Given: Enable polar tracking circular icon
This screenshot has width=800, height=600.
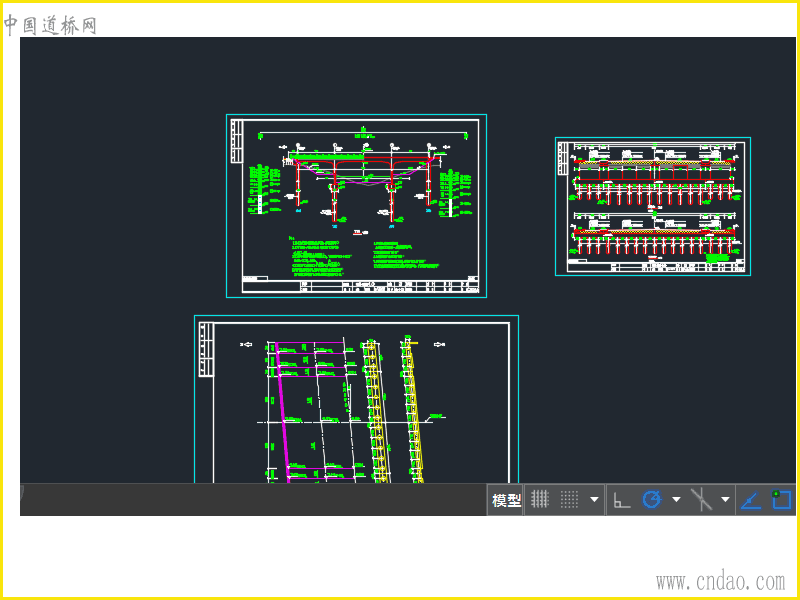Looking at the screenshot, I should 652,500.
